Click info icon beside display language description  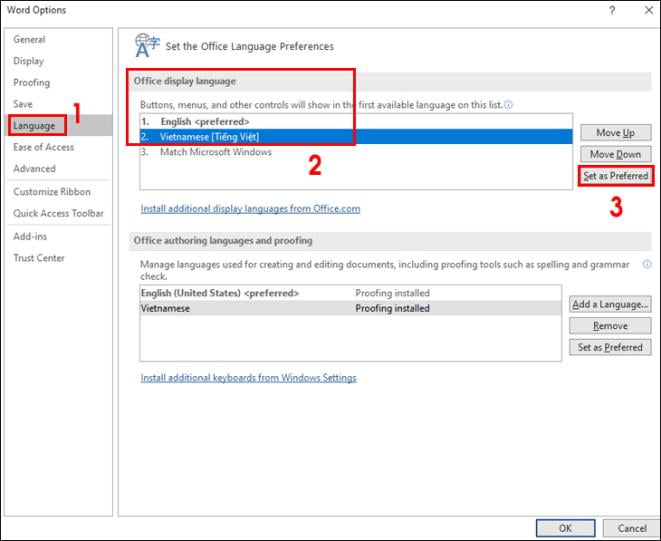point(508,105)
